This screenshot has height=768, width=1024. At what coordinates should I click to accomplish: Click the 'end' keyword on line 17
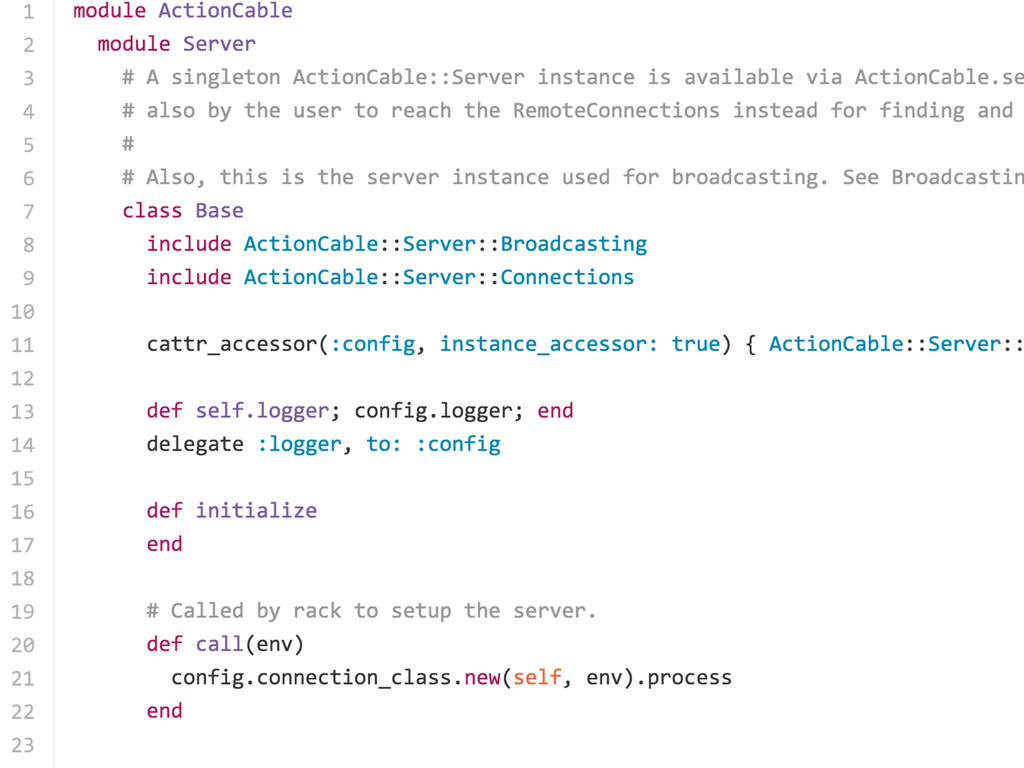tap(165, 544)
